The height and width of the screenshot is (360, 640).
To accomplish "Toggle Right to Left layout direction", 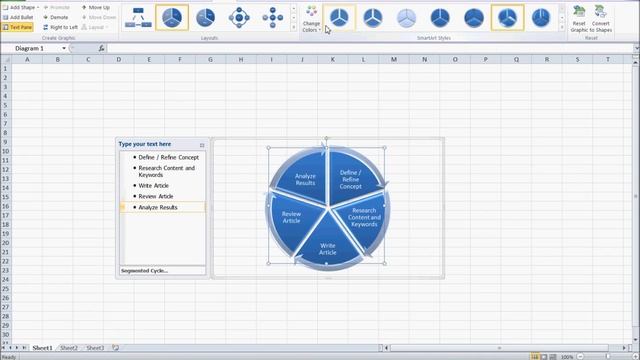I will pos(60,27).
